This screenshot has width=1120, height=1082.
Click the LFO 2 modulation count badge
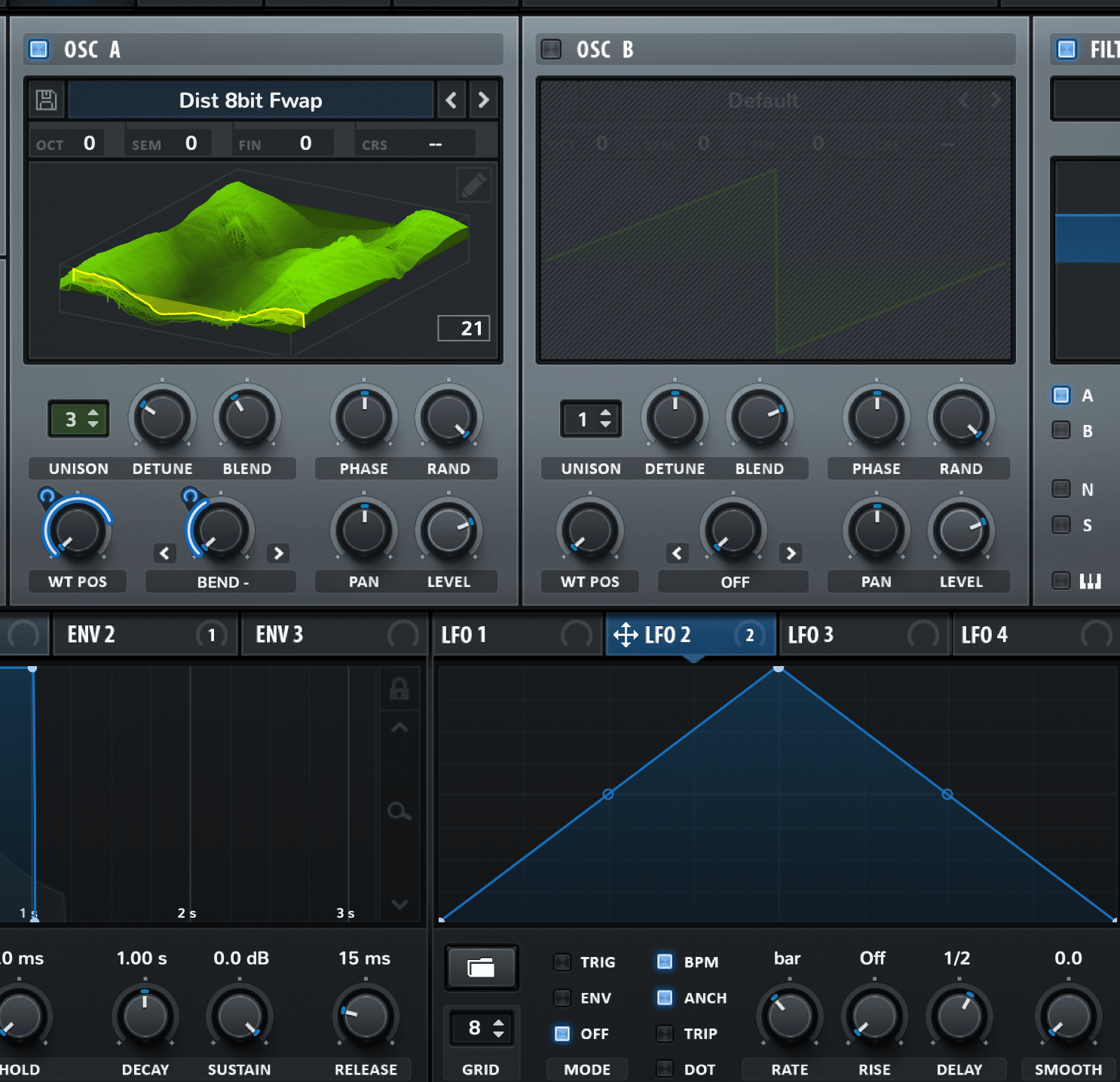[x=750, y=635]
